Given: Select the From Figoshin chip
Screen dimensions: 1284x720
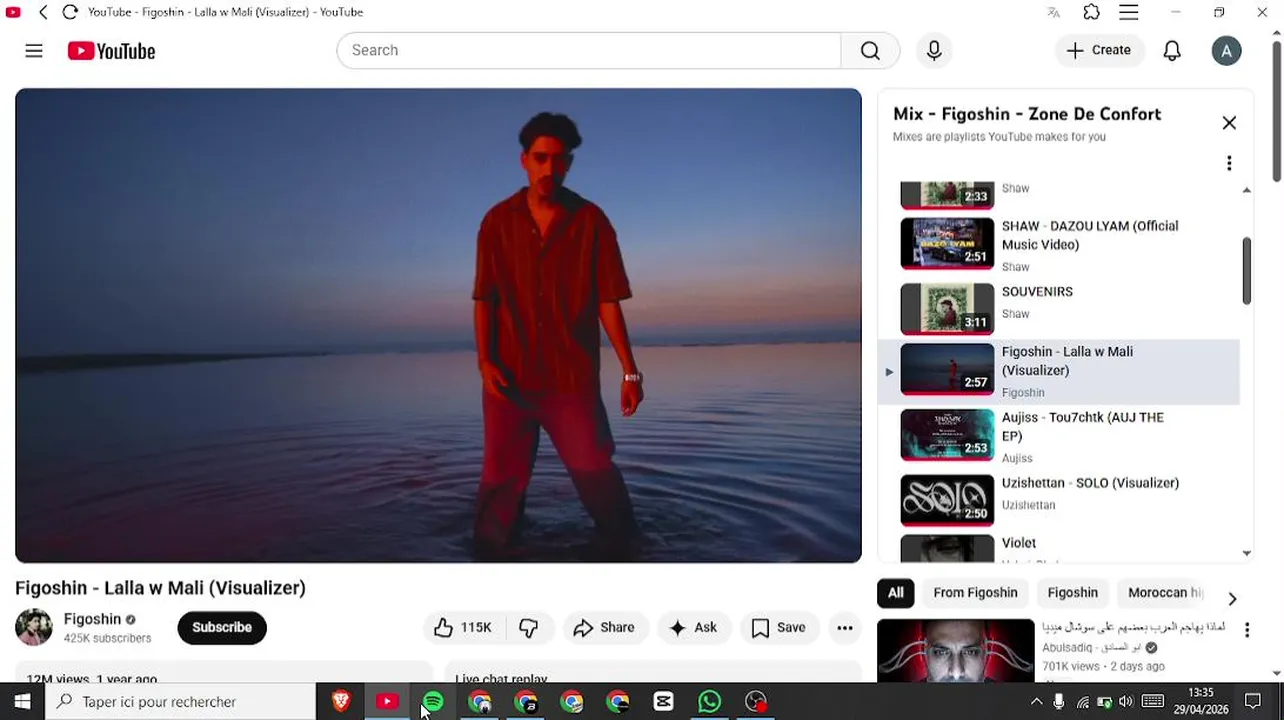Looking at the screenshot, I should [x=975, y=592].
